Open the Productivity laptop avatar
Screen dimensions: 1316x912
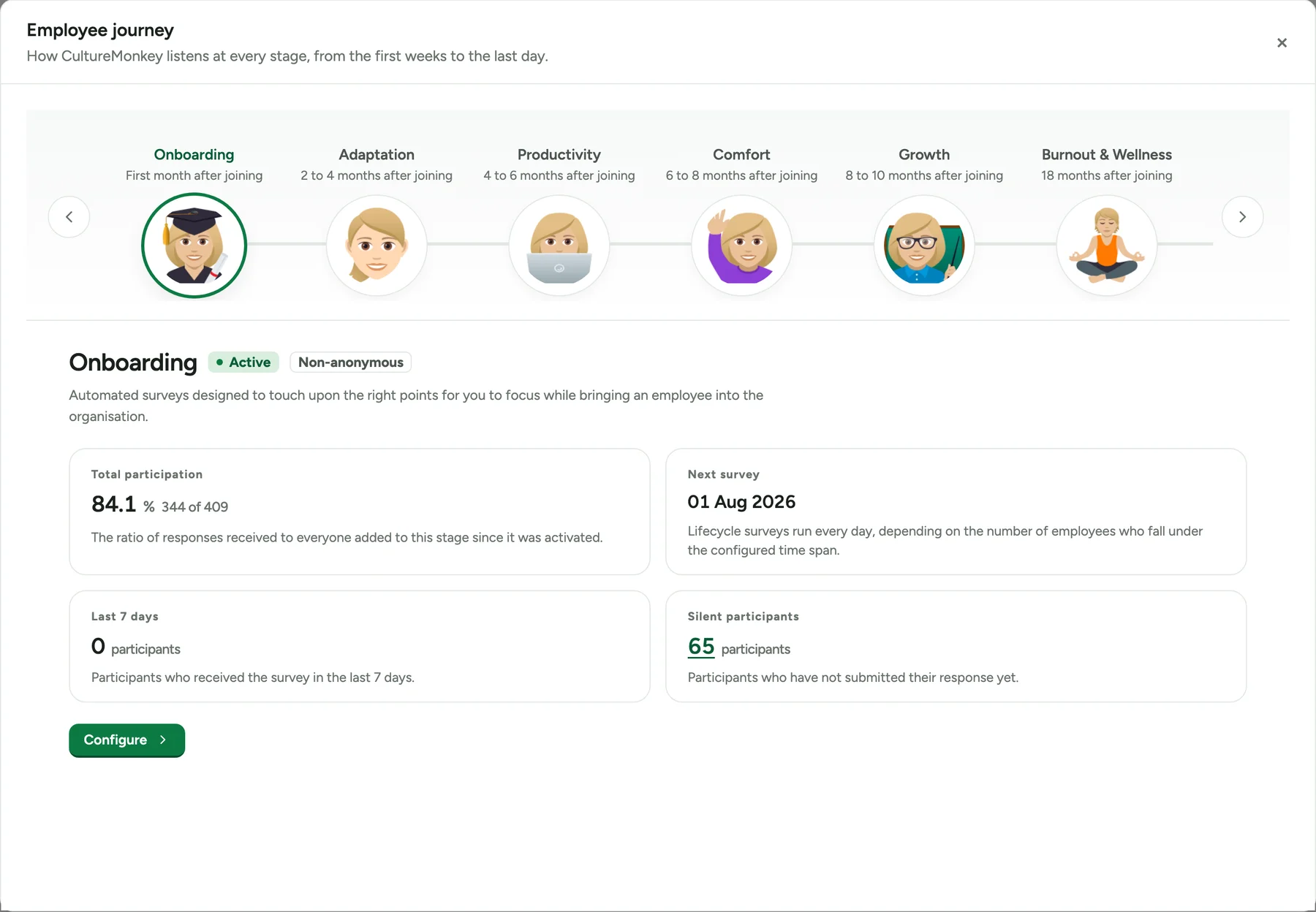tap(559, 246)
